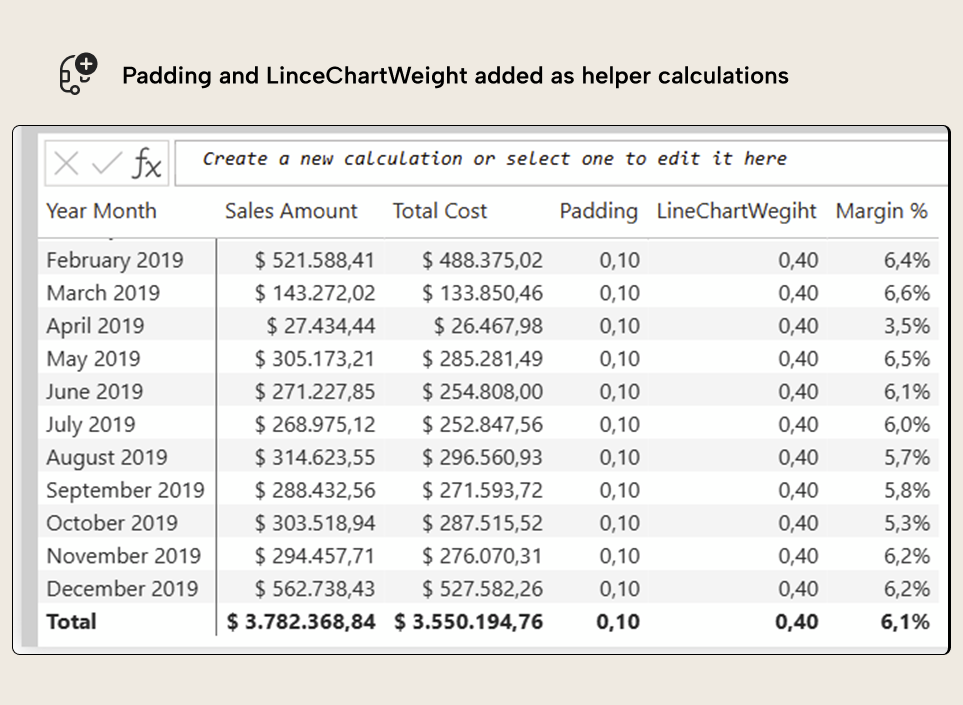Click the Total row label
Screen dimensions: 963x705
[x=71, y=621]
